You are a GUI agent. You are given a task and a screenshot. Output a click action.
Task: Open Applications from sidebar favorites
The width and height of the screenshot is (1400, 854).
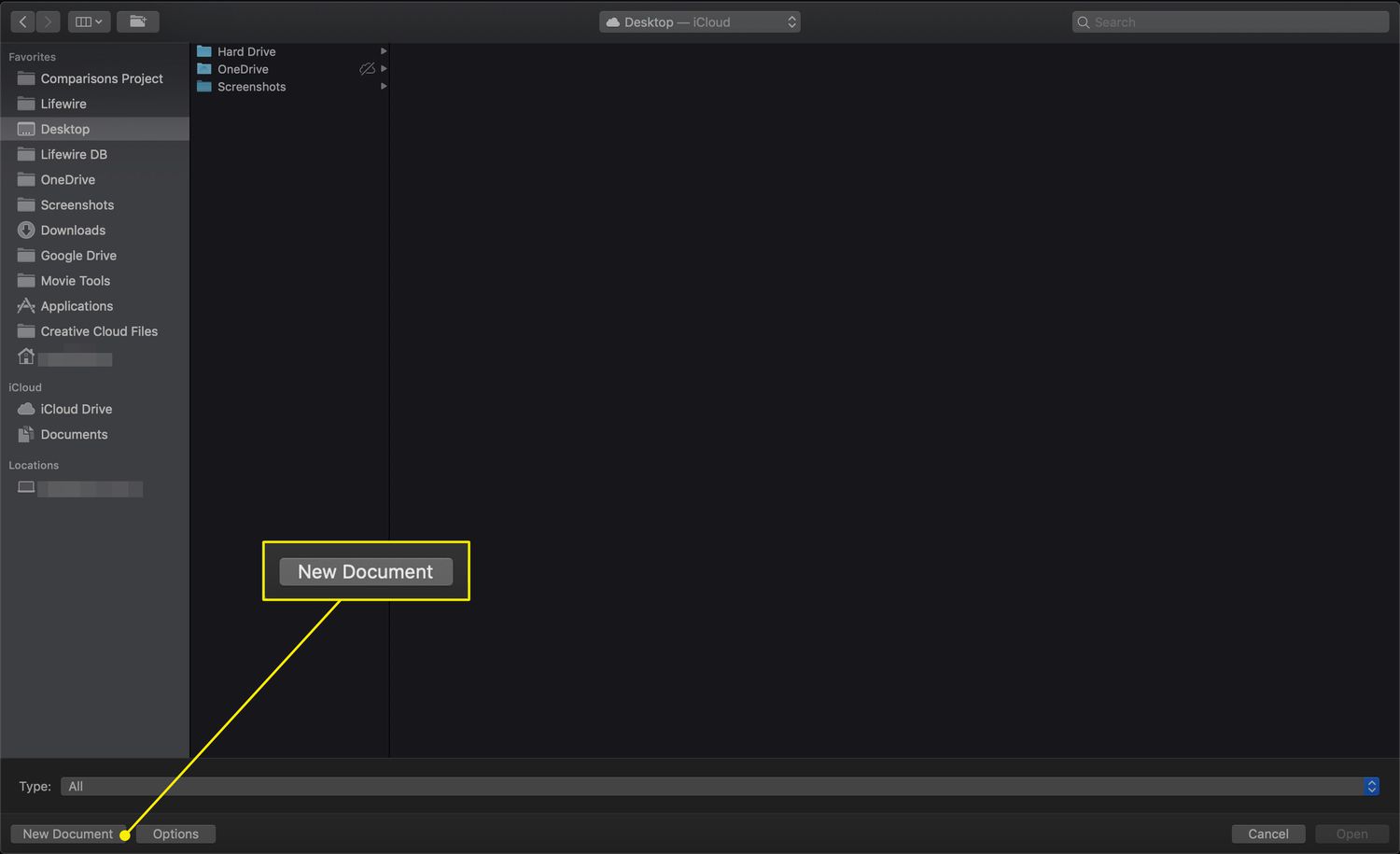[77, 306]
